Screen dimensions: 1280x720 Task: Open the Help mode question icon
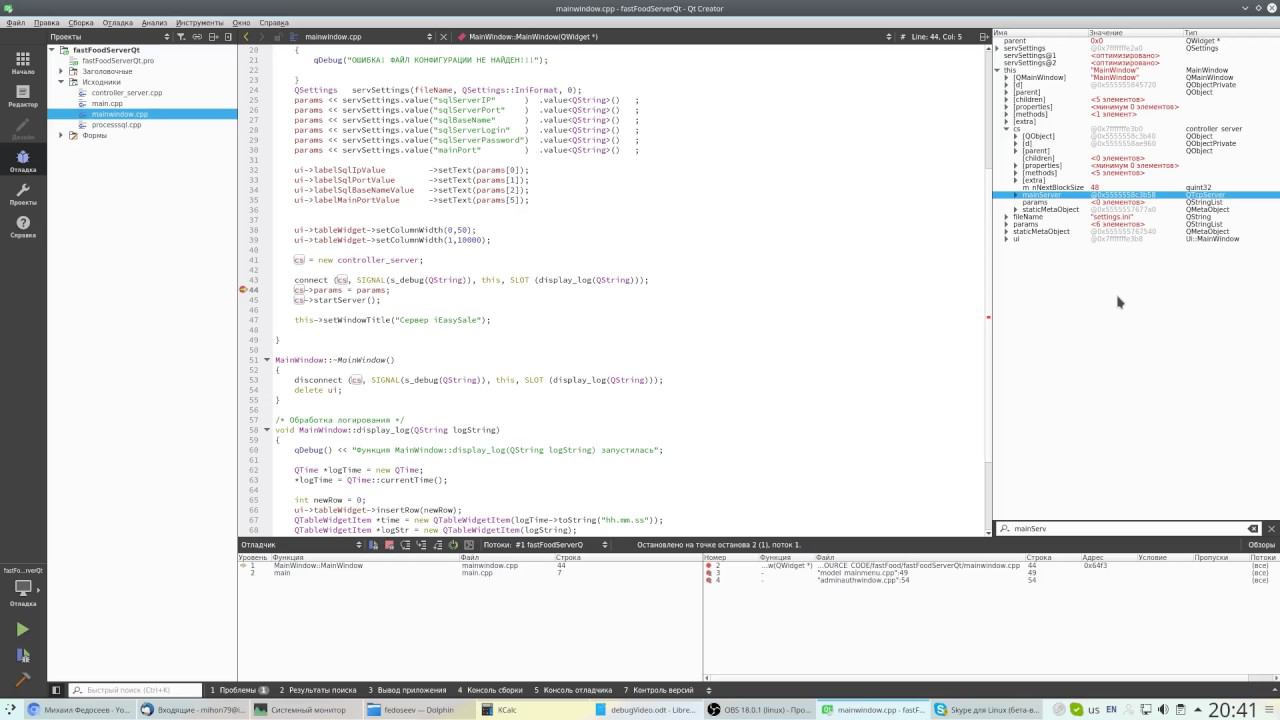click(22, 226)
